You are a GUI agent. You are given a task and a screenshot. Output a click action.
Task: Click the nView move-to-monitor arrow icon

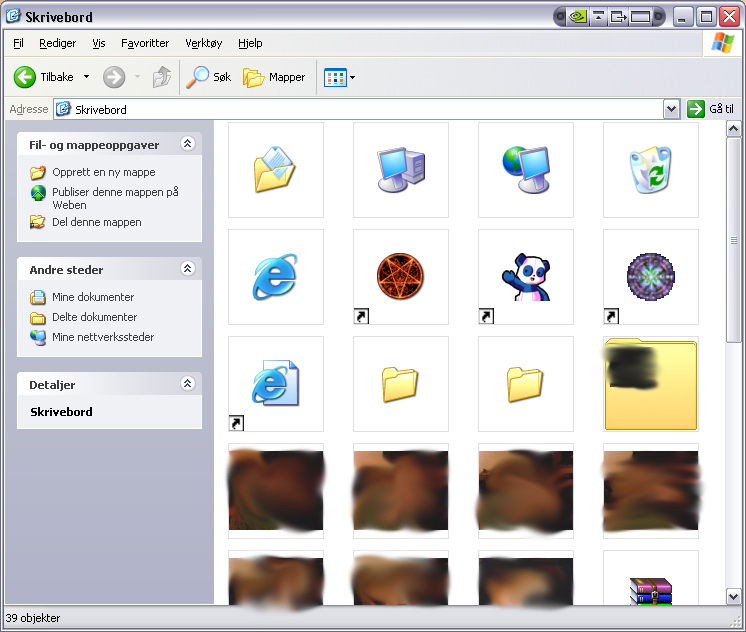(618, 17)
